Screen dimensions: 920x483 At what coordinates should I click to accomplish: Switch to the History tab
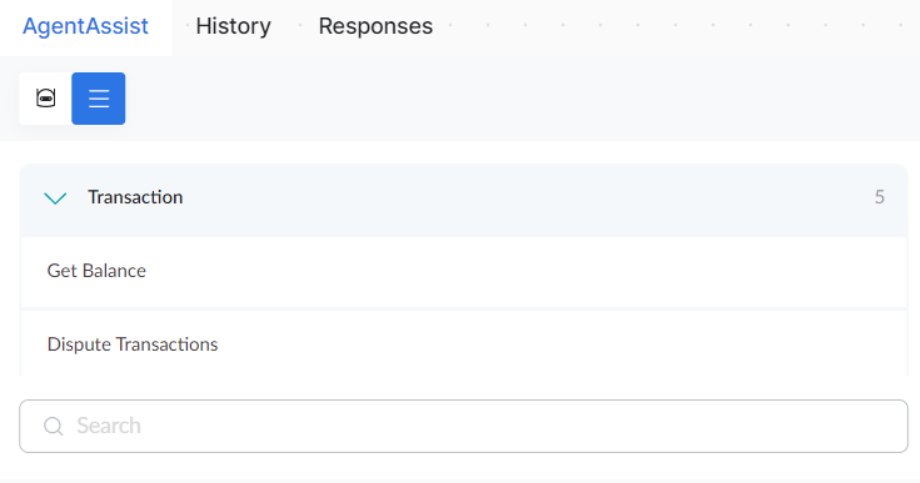(233, 27)
